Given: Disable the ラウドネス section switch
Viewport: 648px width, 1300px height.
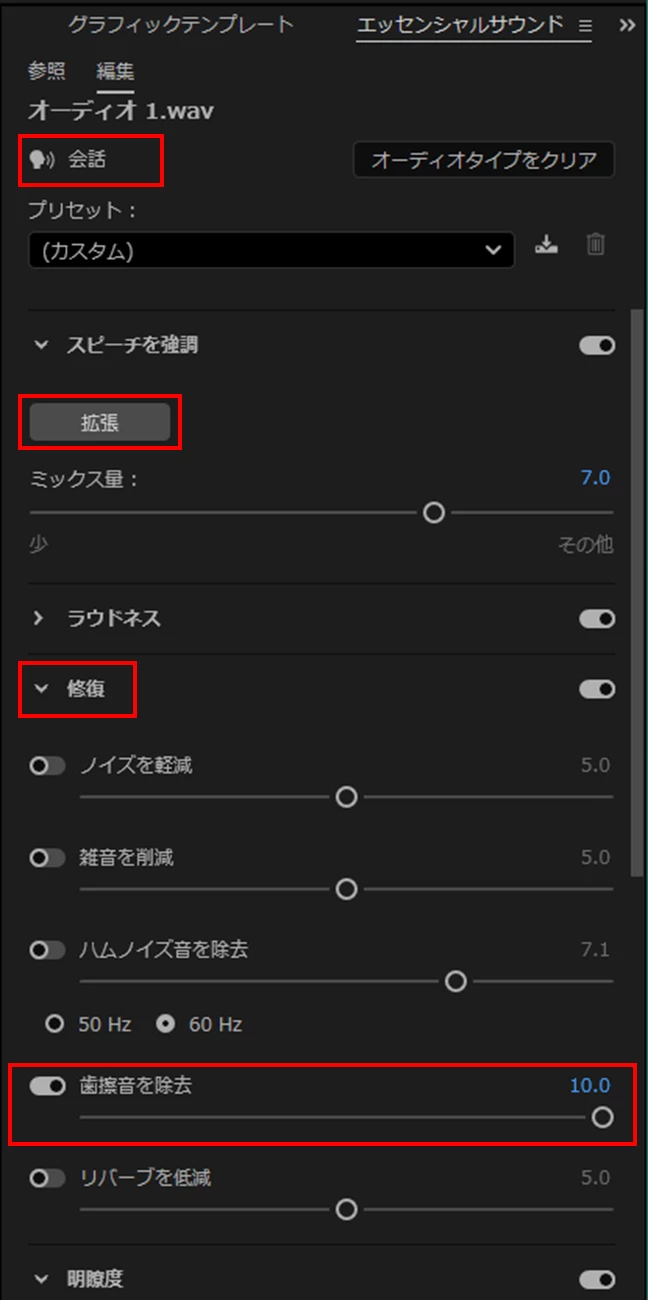Looking at the screenshot, I should click(x=597, y=619).
